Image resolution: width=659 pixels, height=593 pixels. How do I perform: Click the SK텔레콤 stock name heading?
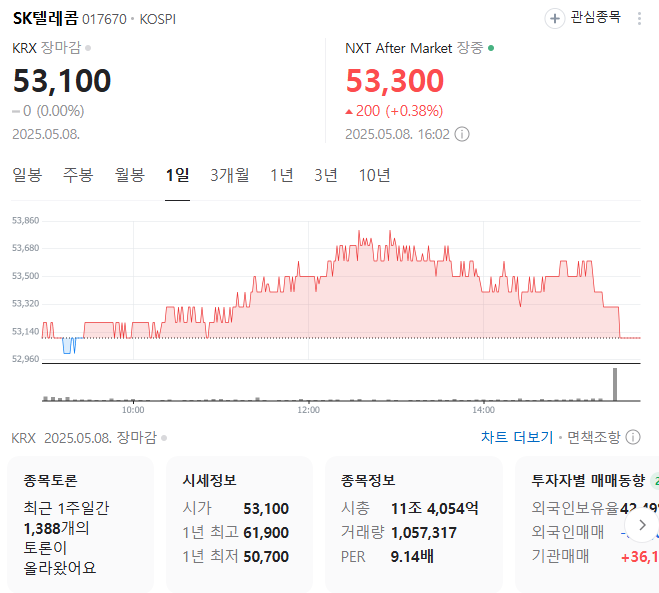click(45, 18)
